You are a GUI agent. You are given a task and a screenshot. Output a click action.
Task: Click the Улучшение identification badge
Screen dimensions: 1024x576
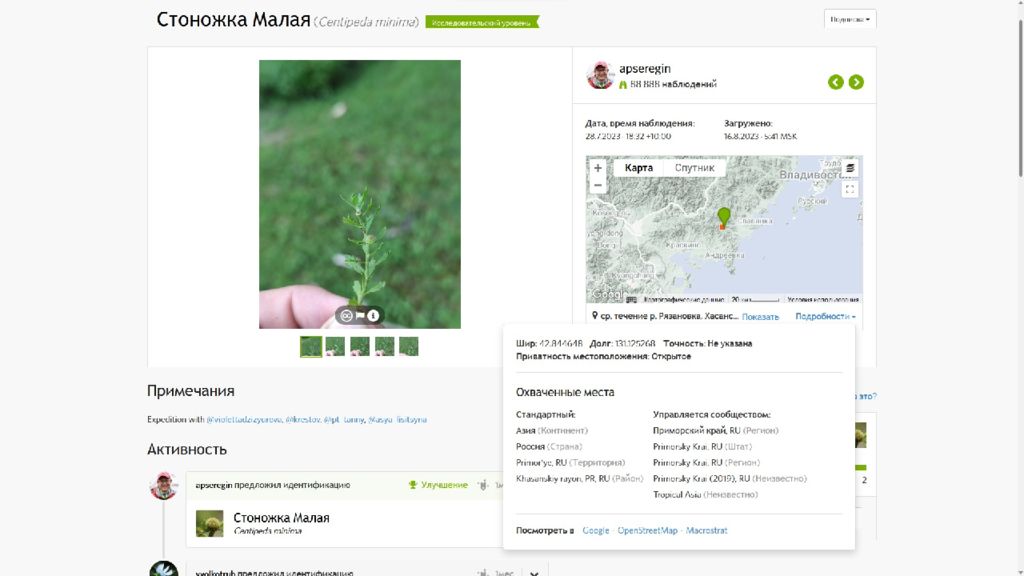(438, 485)
